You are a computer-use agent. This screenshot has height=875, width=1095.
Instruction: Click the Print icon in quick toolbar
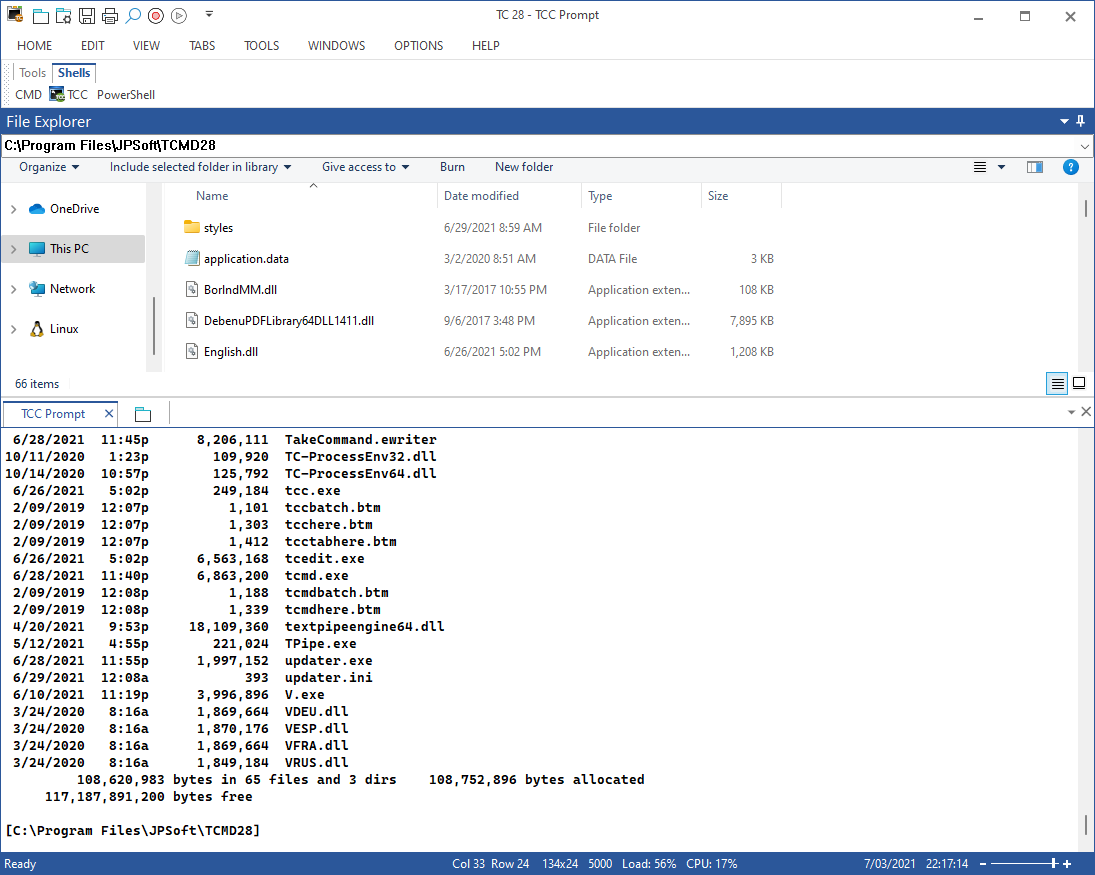(110, 15)
